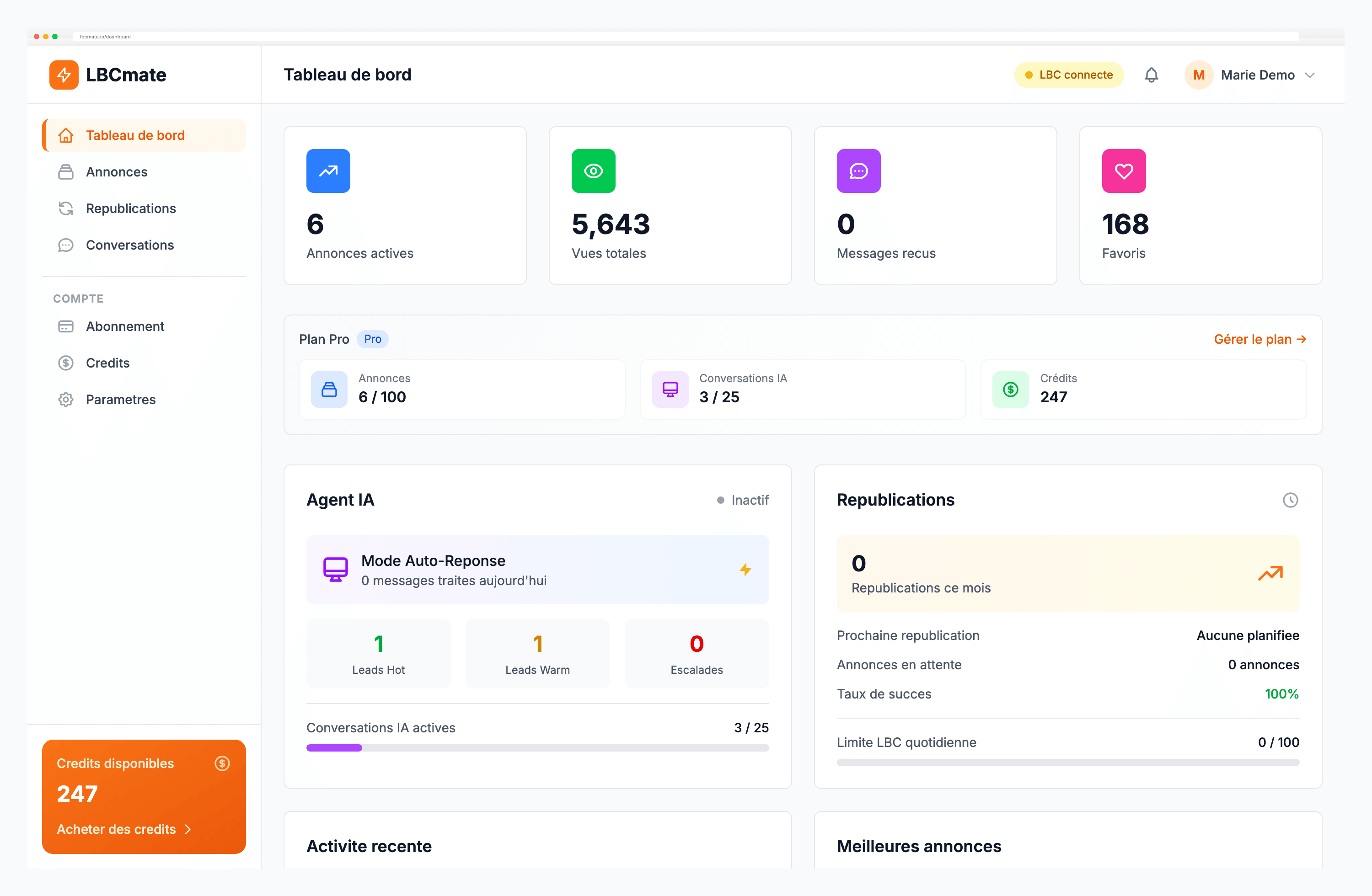
Task: Open the notifications bell icon
Action: click(x=1151, y=75)
